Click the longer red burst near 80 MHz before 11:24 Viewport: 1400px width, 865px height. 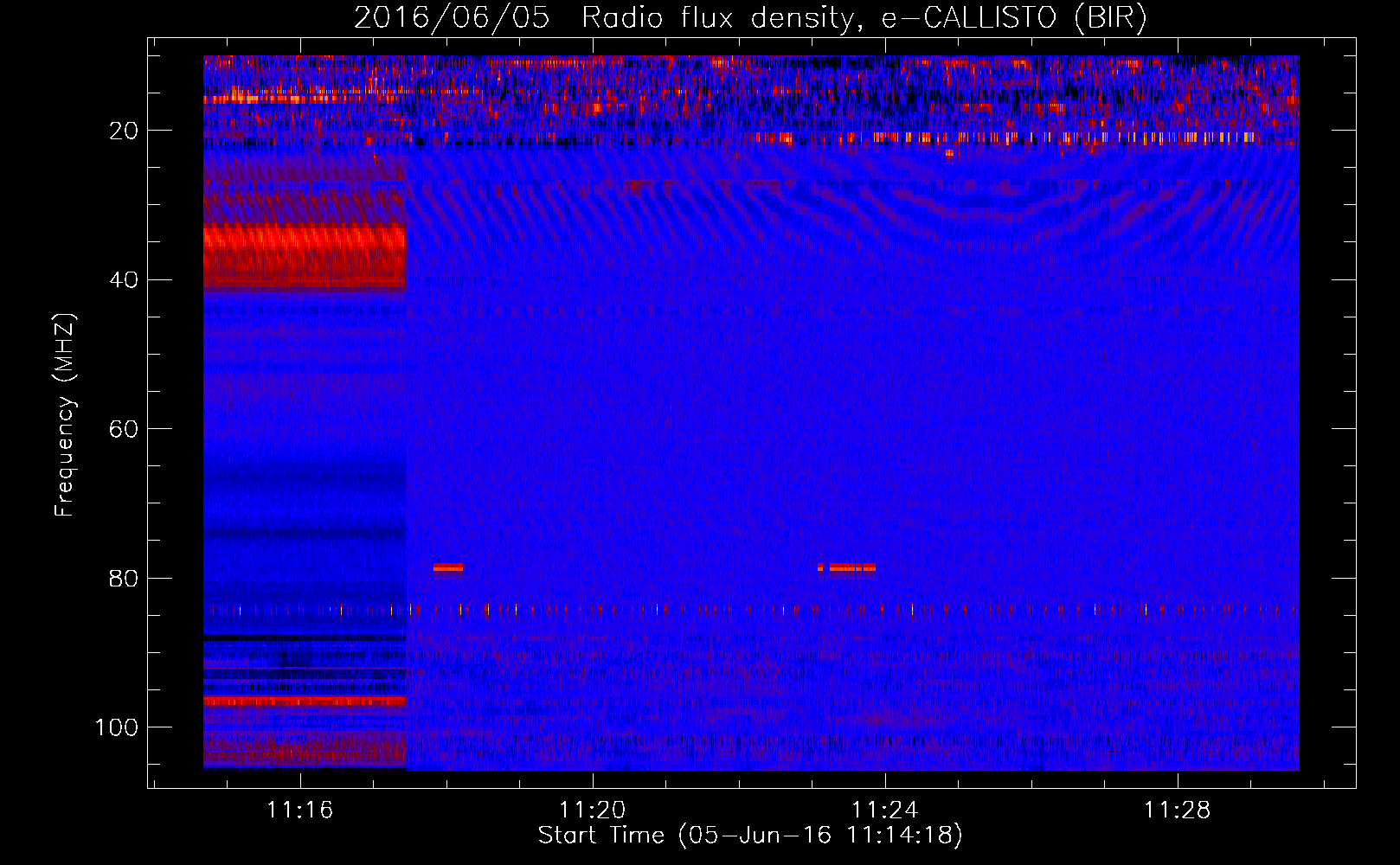[847, 567]
